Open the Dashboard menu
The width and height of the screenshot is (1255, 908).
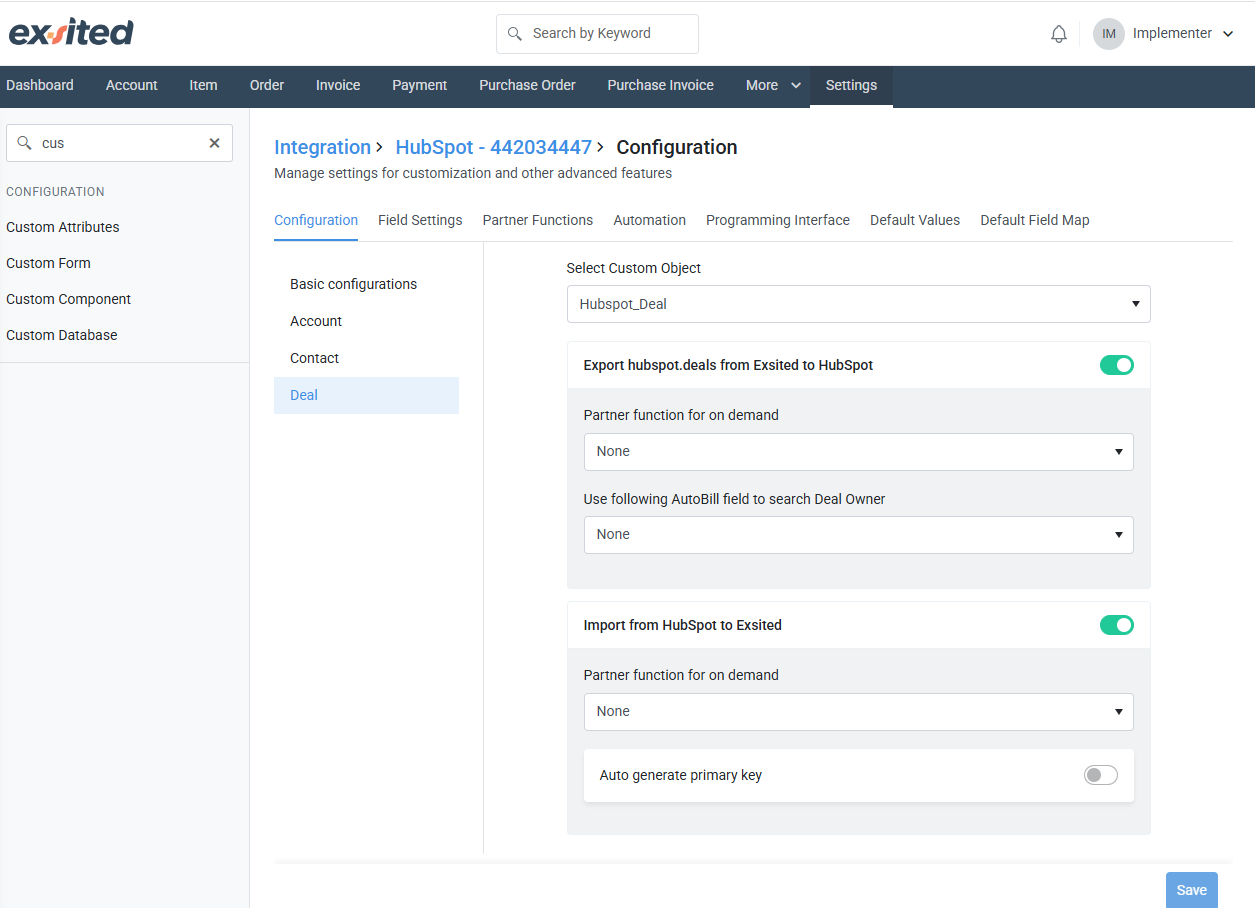[x=40, y=86]
